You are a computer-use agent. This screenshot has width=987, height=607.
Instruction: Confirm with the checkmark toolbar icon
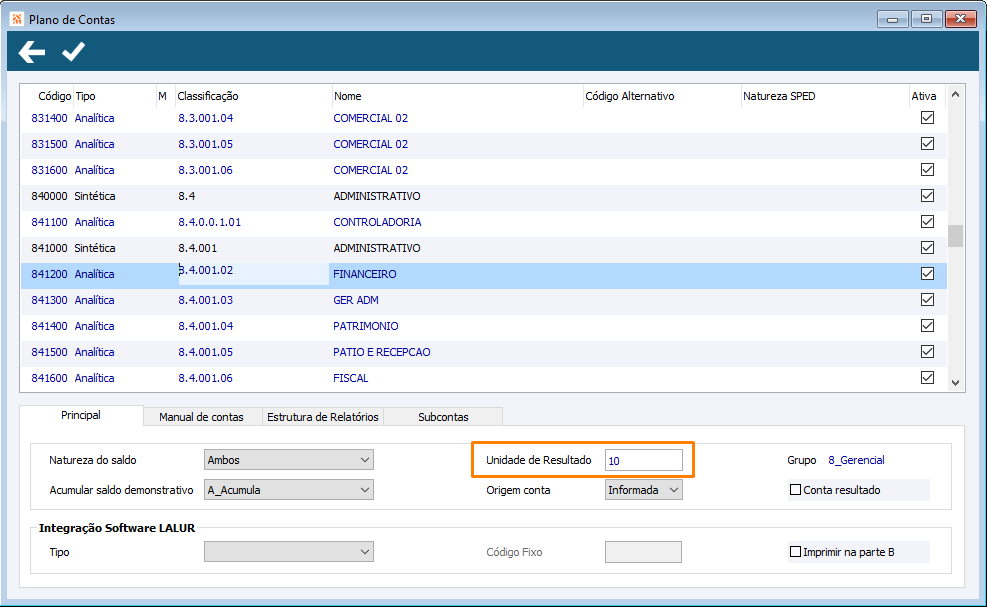74,52
